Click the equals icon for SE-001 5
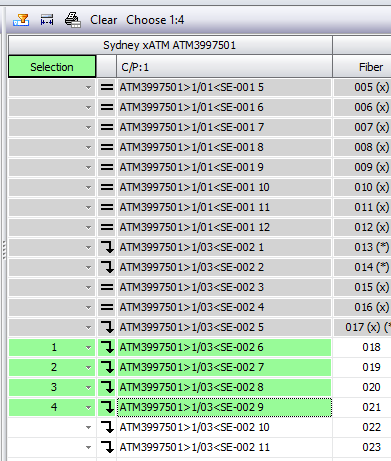This screenshot has width=391, height=461. (x=107, y=87)
